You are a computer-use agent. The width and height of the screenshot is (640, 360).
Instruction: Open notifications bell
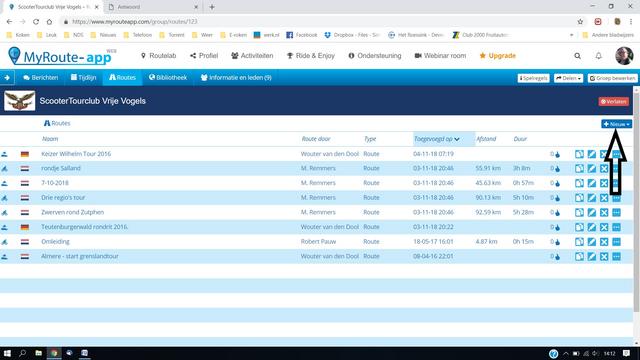(x=598, y=56)
